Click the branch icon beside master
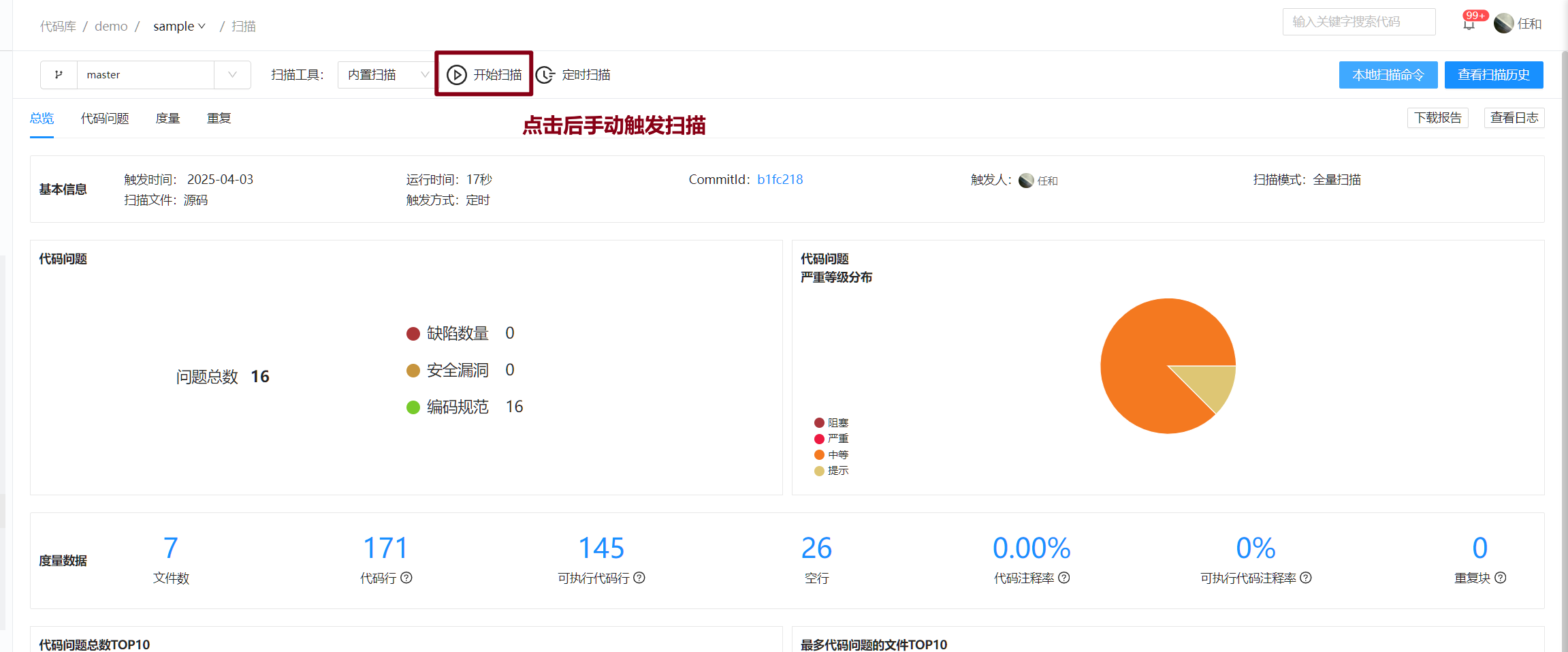 pos(59,75)
